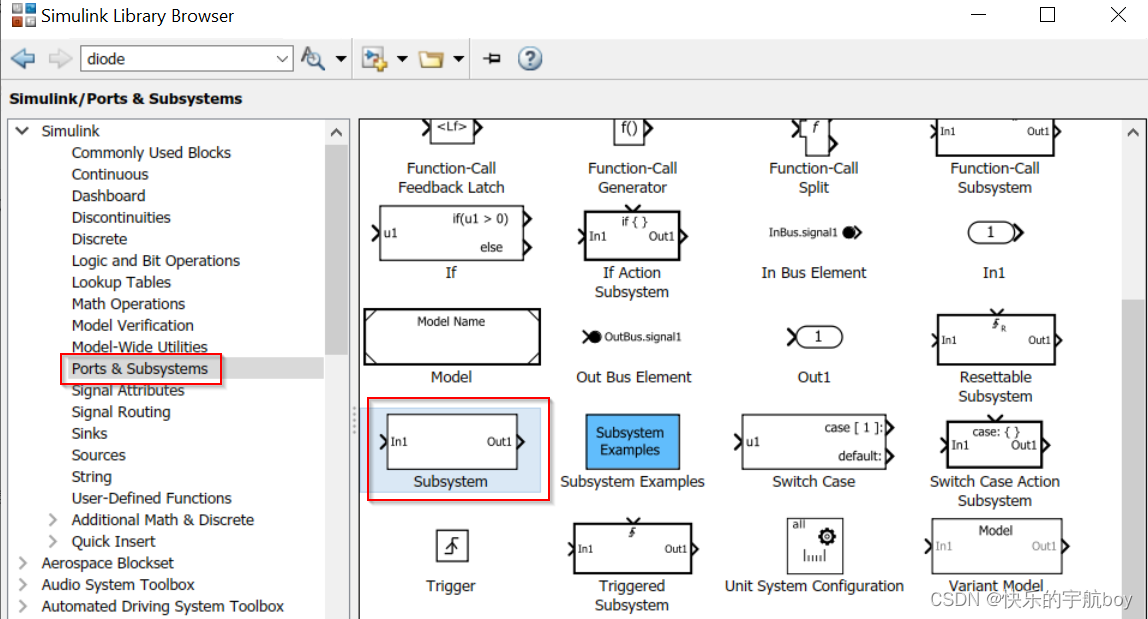
Task: Expand the Additional Math & Discrete node
Action: point(53,520)
